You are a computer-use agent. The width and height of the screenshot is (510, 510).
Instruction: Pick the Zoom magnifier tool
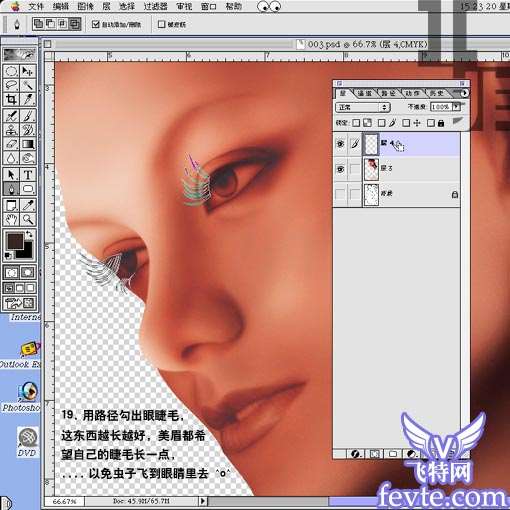click(28, 219)
